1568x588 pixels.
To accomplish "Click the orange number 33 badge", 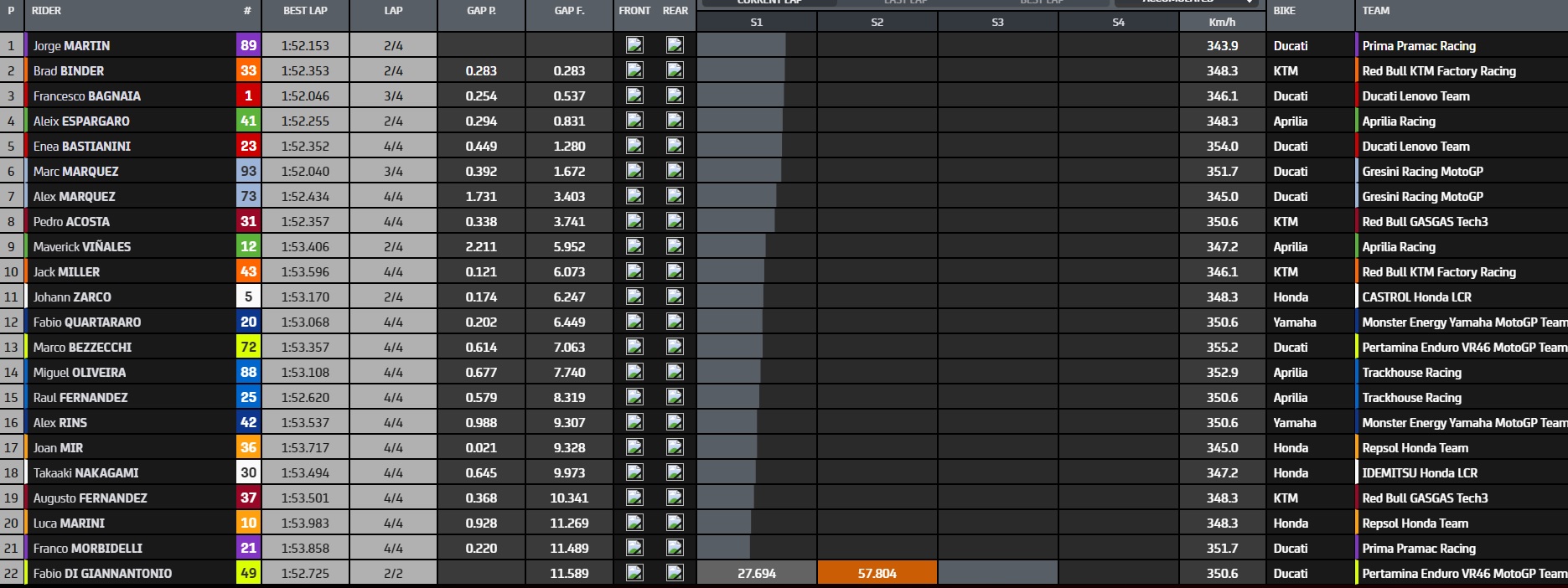I will [248, 70].
